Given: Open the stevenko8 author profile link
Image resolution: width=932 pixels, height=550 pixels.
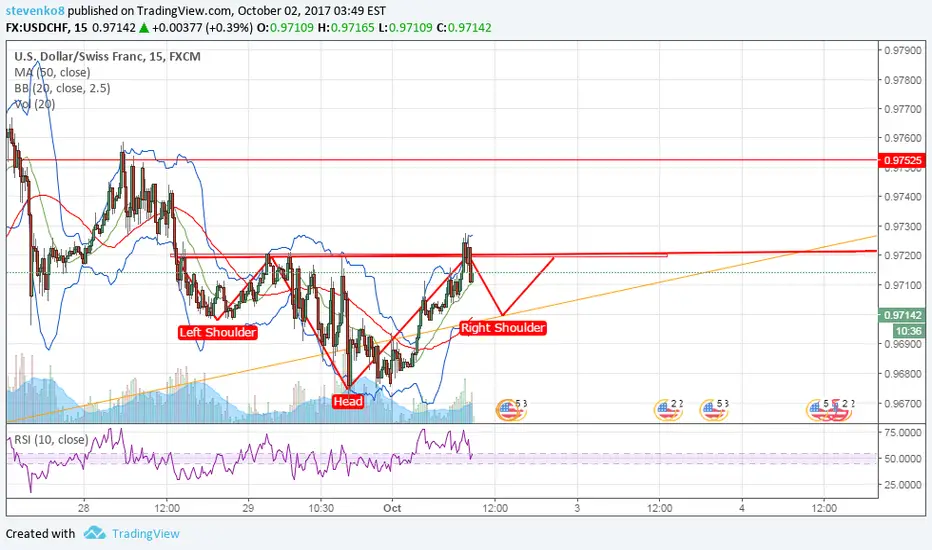Looking at the screenshot, I should click(x=35, y=11).
